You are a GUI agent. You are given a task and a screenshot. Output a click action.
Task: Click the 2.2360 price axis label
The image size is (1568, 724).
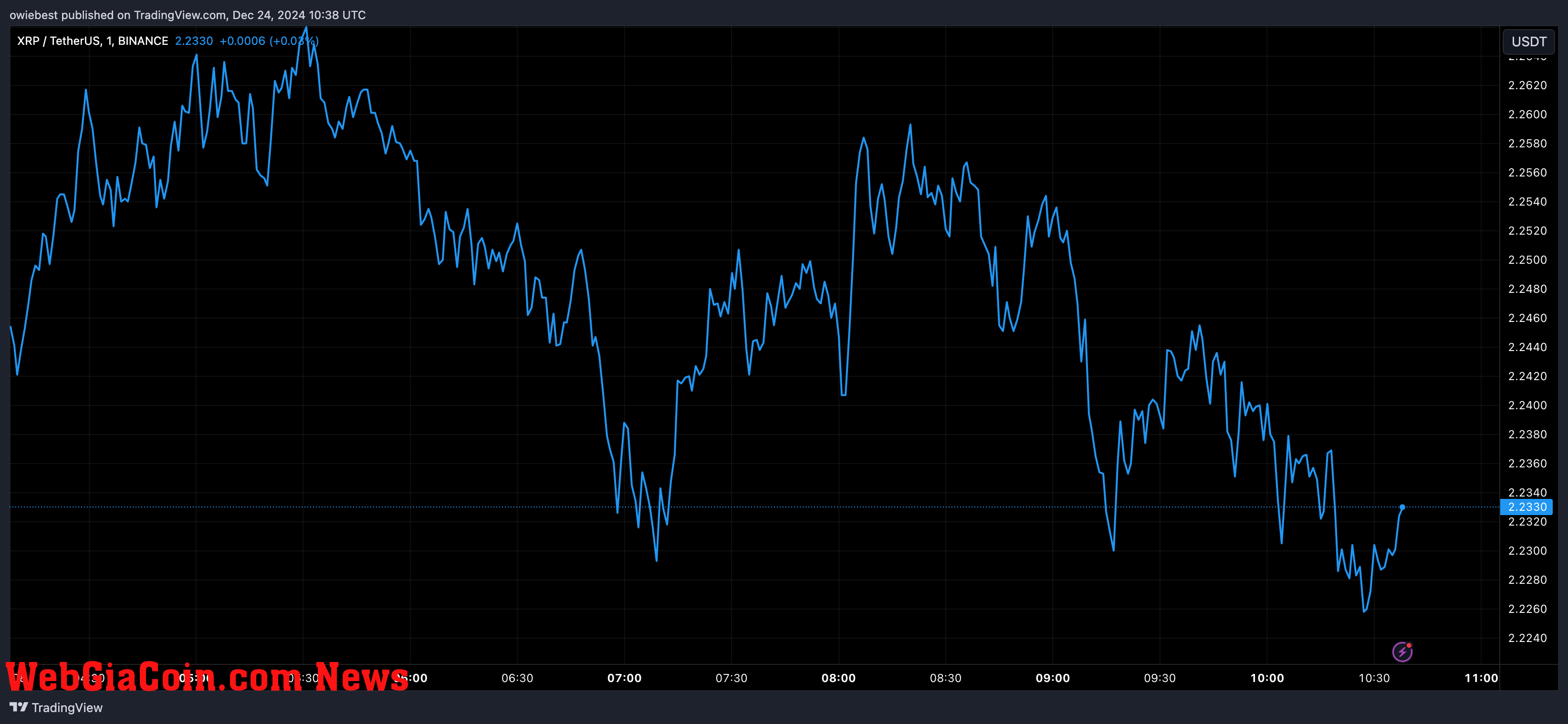point(1527,464)
